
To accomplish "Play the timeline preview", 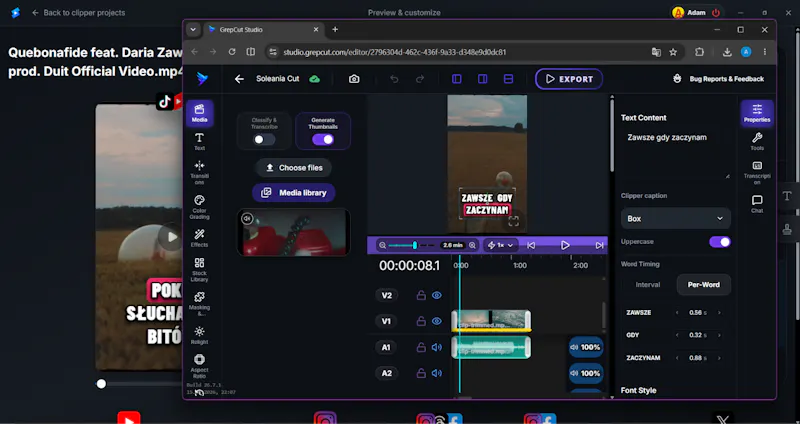I will click(x=565, y=245).
